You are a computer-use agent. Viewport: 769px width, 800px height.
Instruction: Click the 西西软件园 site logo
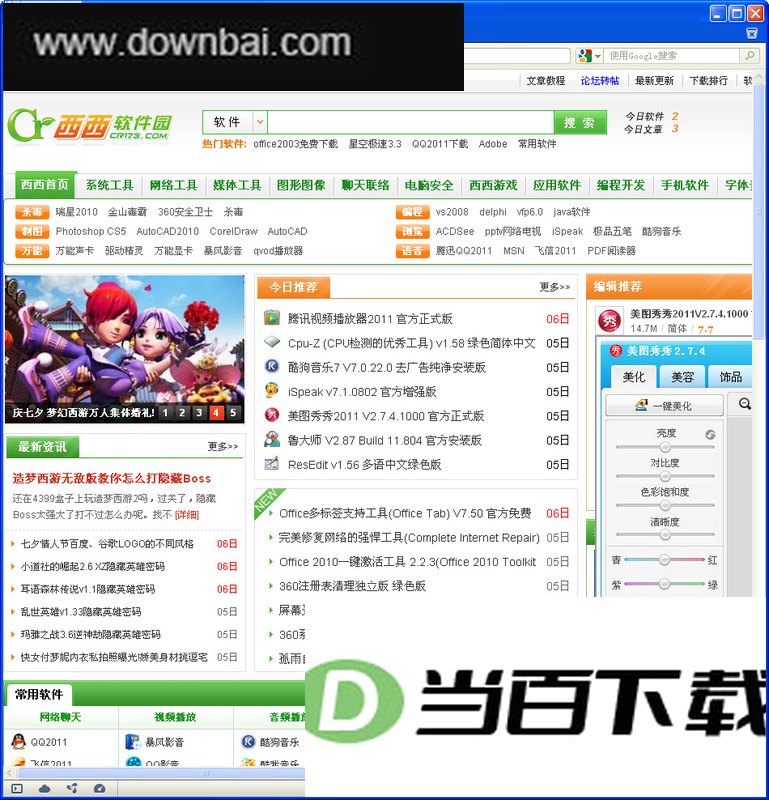pos(89,125)
